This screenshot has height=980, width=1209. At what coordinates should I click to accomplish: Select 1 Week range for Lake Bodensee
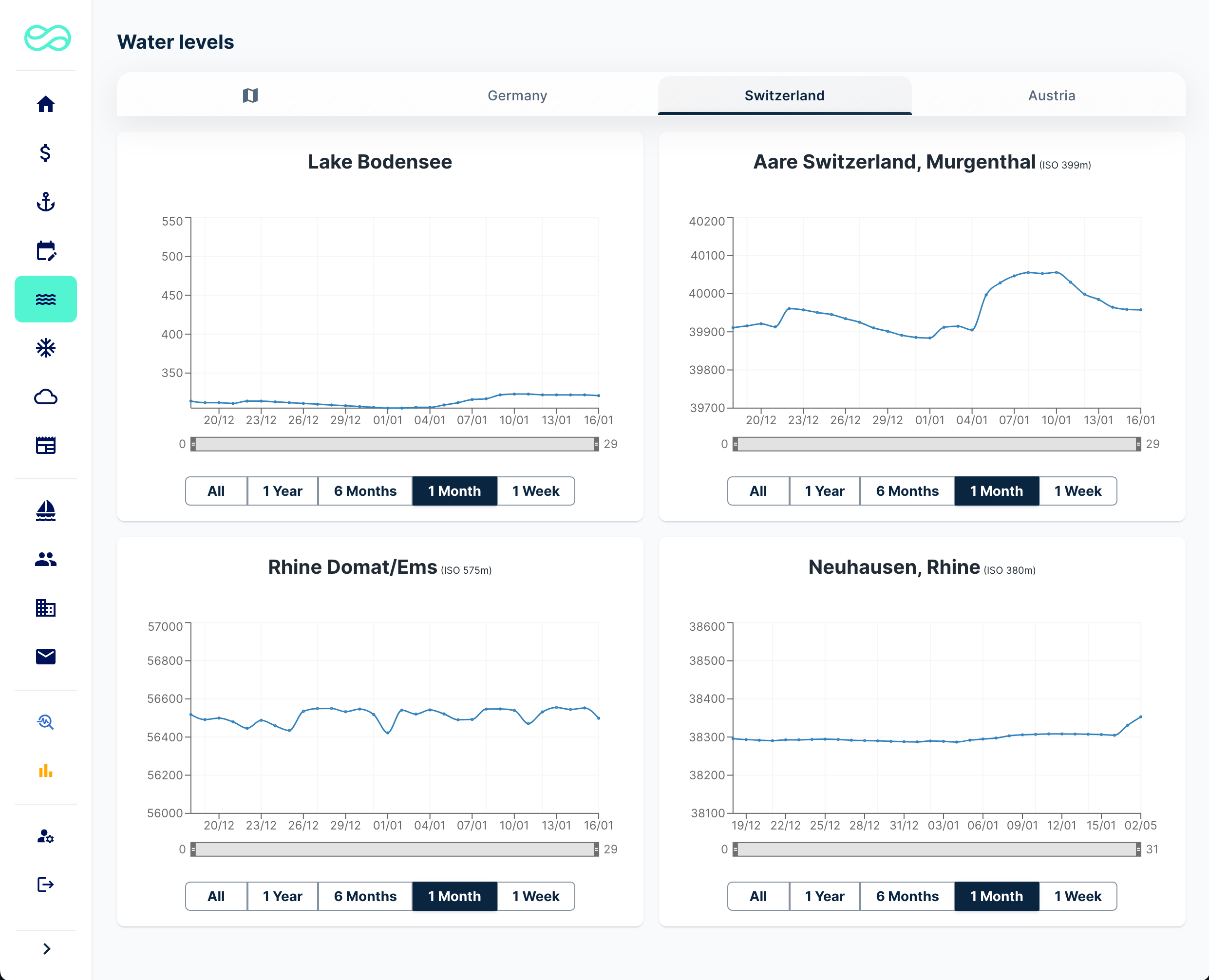point(535,491)
